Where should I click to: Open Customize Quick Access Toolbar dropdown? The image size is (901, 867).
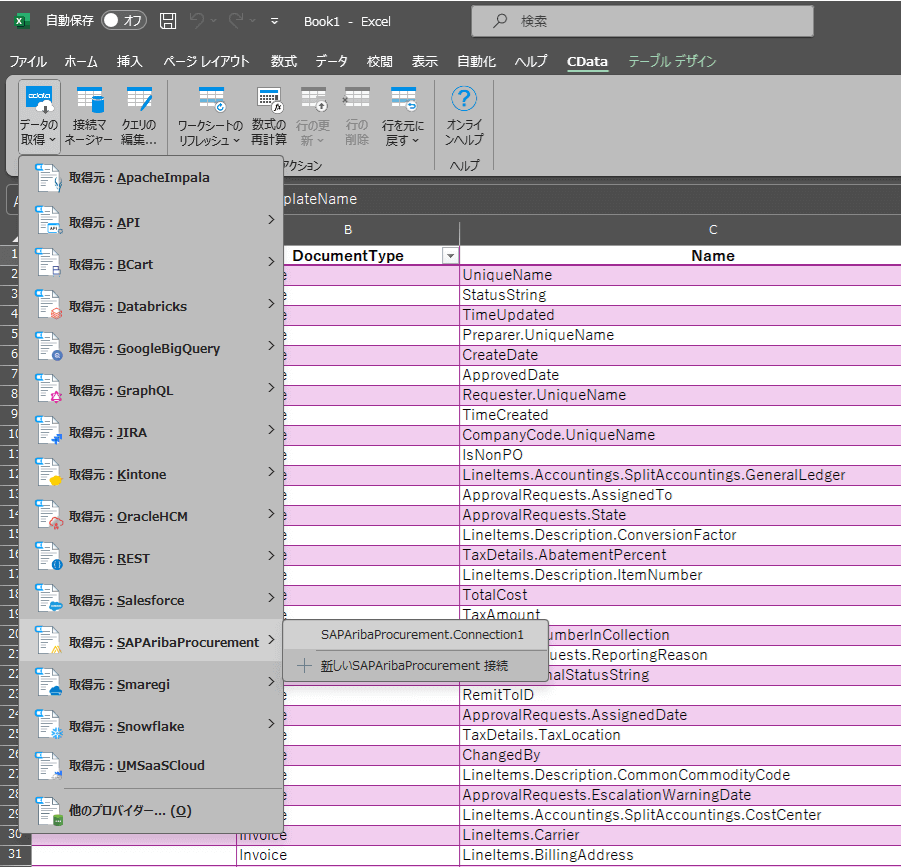pos(275,21)
